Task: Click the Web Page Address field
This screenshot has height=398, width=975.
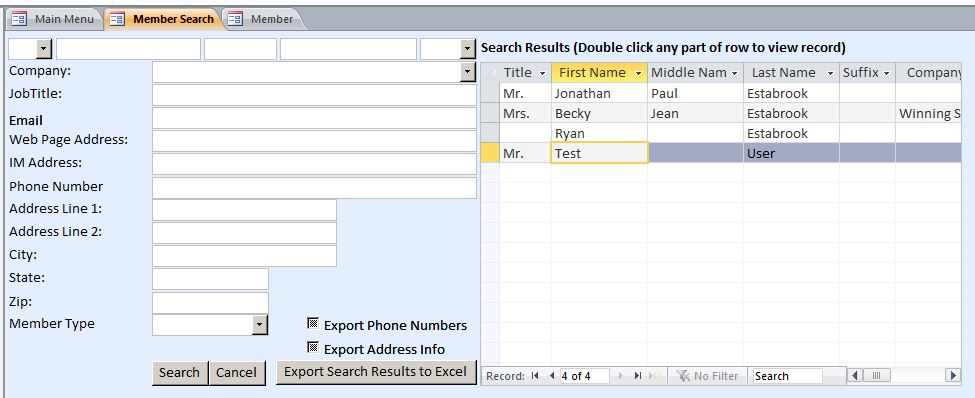Action: [314, 141]
